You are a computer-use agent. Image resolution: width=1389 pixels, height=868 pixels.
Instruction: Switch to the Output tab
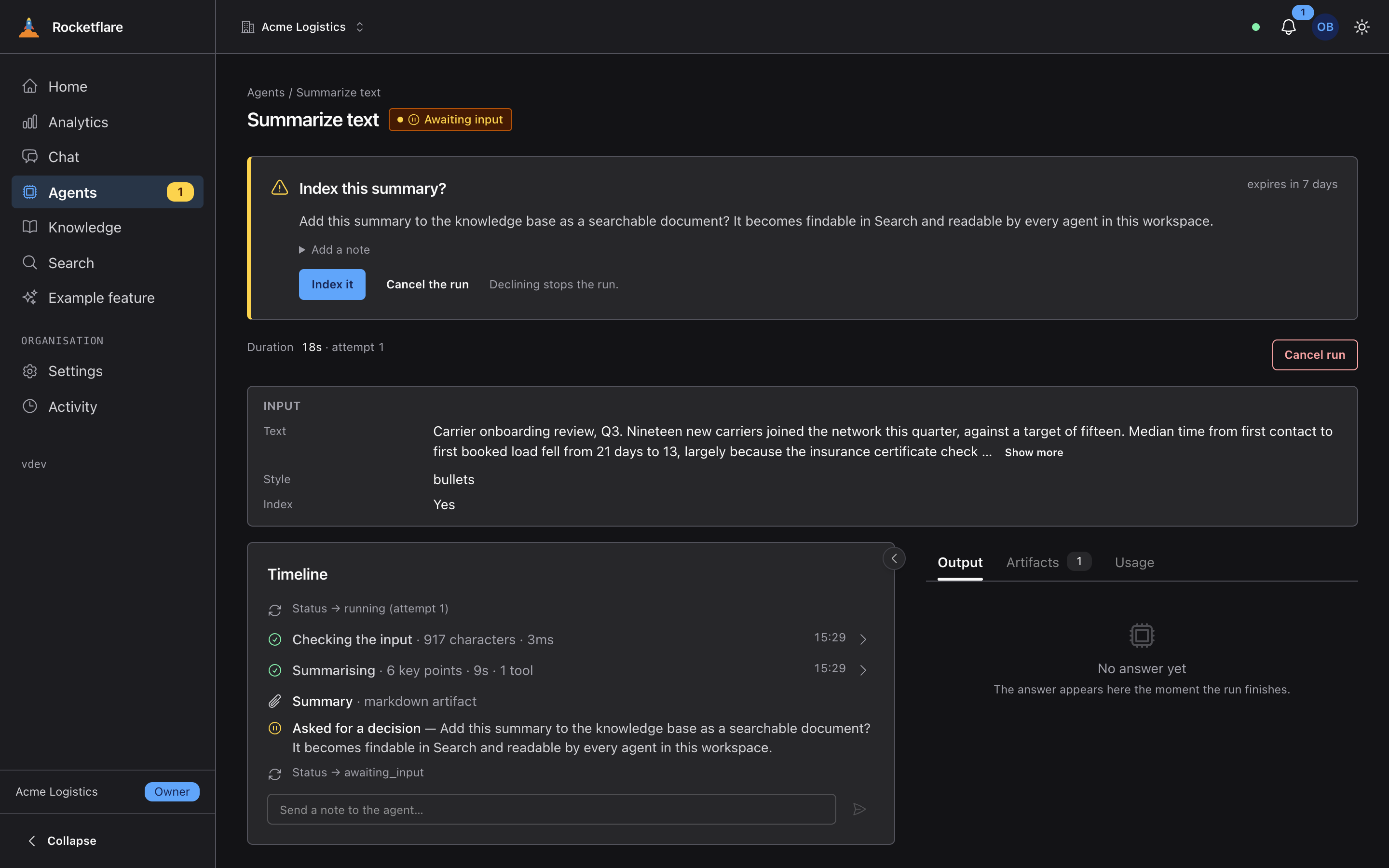[960, 563]
